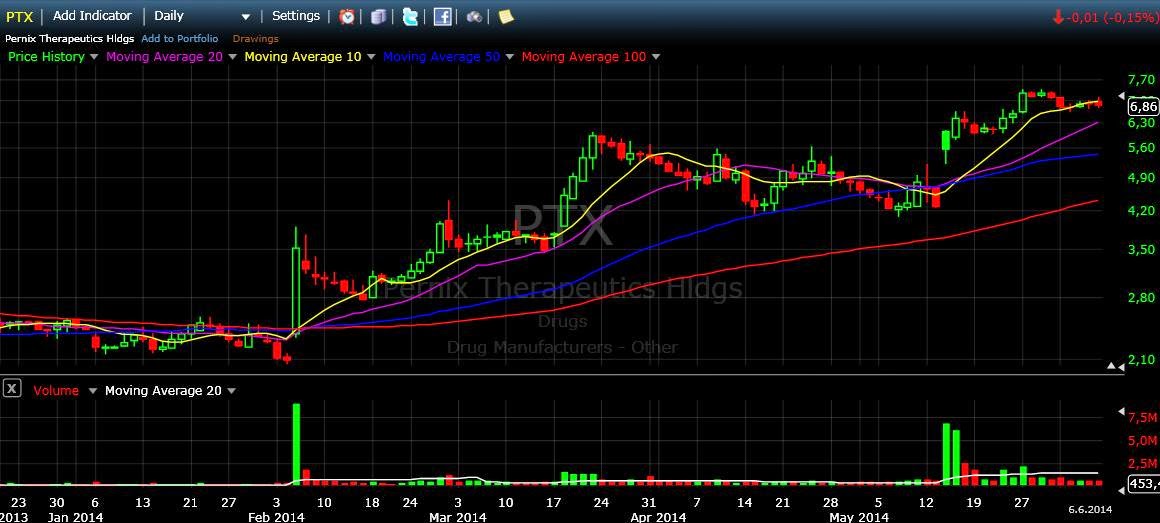
Task: Click the 7,70 price axis label
Action: (1142, 80)
